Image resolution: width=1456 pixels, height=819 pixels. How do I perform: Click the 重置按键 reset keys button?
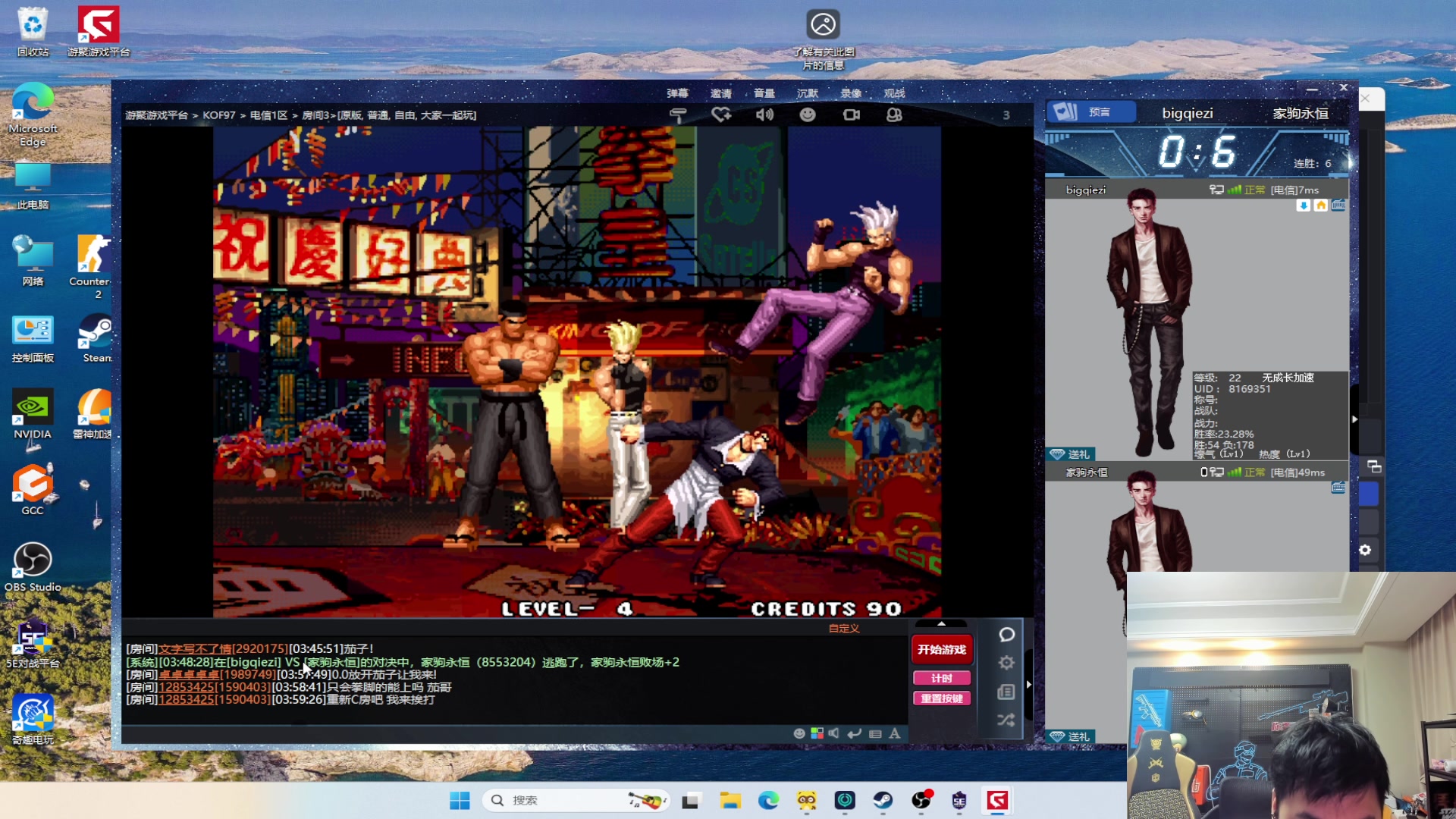pyautogui.click(x=942, y=698)
